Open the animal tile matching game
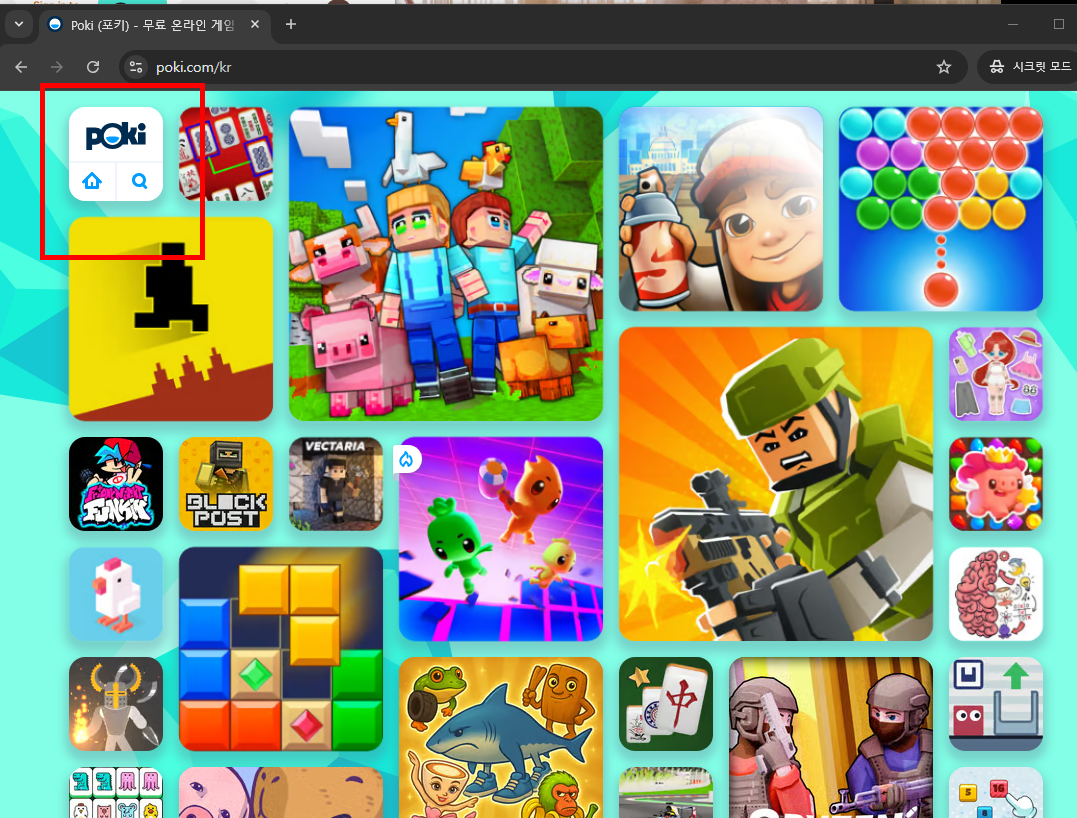The height and width of the screenshot is (818, 1077). [x=116, y=793]
